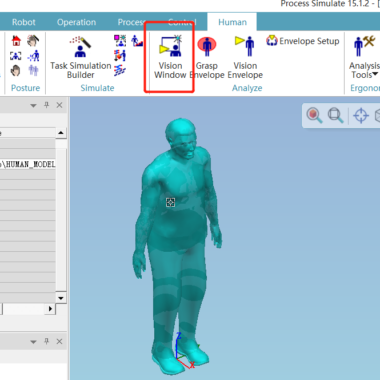
Task: Open Envelope Setup
Action: coord(303,41)
